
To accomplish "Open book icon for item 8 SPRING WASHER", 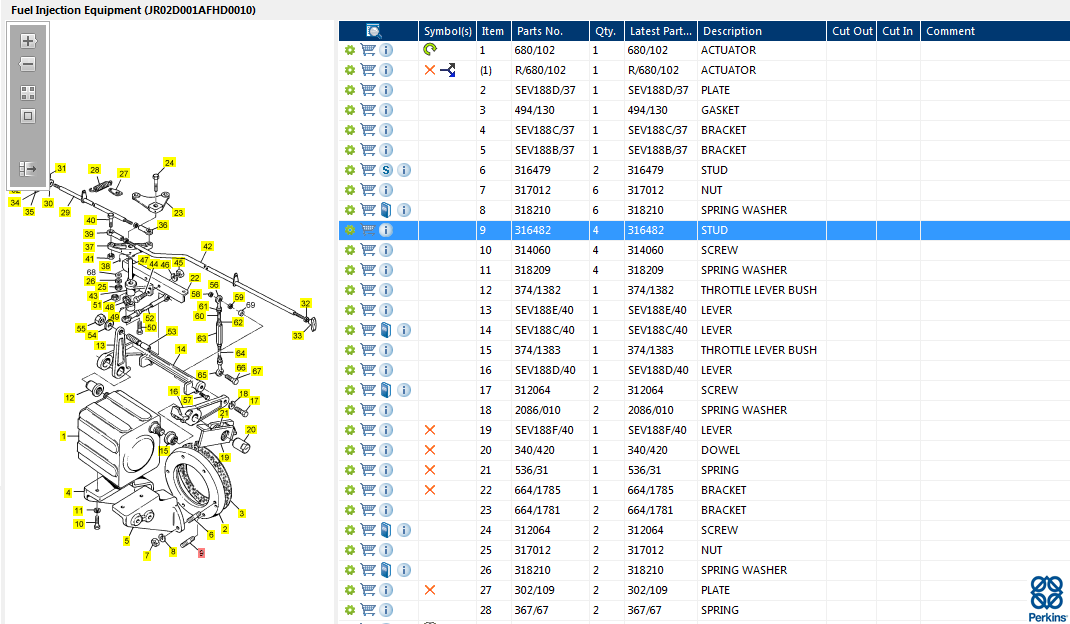I will 386,210.
